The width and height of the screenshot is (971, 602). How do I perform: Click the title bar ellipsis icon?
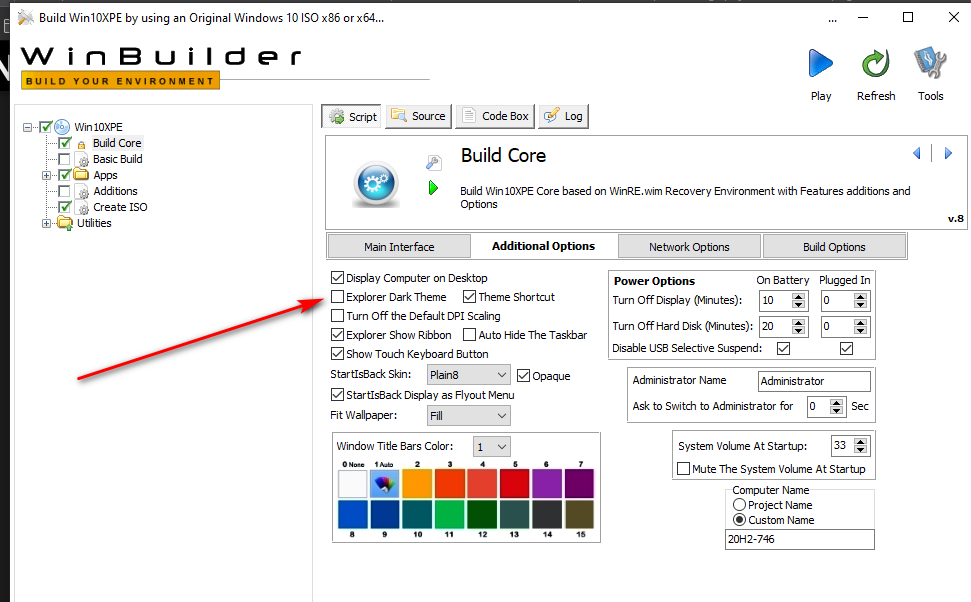(832, 20)
